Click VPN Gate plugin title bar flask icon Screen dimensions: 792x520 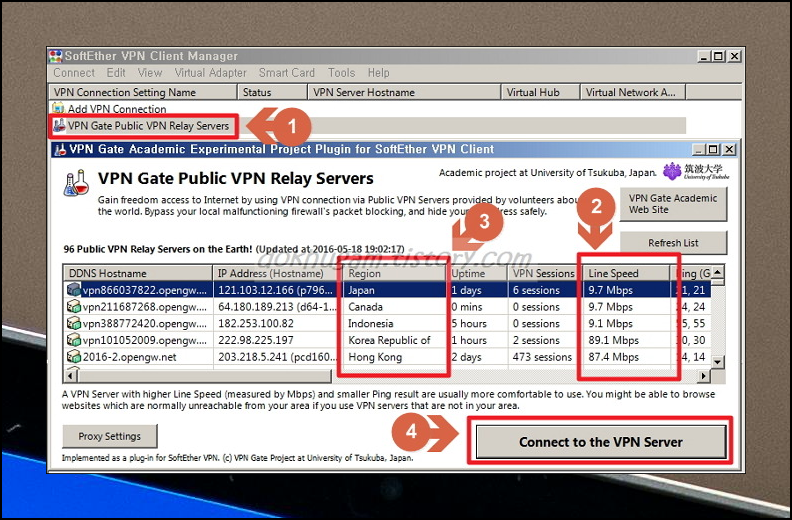click(60, 150)
